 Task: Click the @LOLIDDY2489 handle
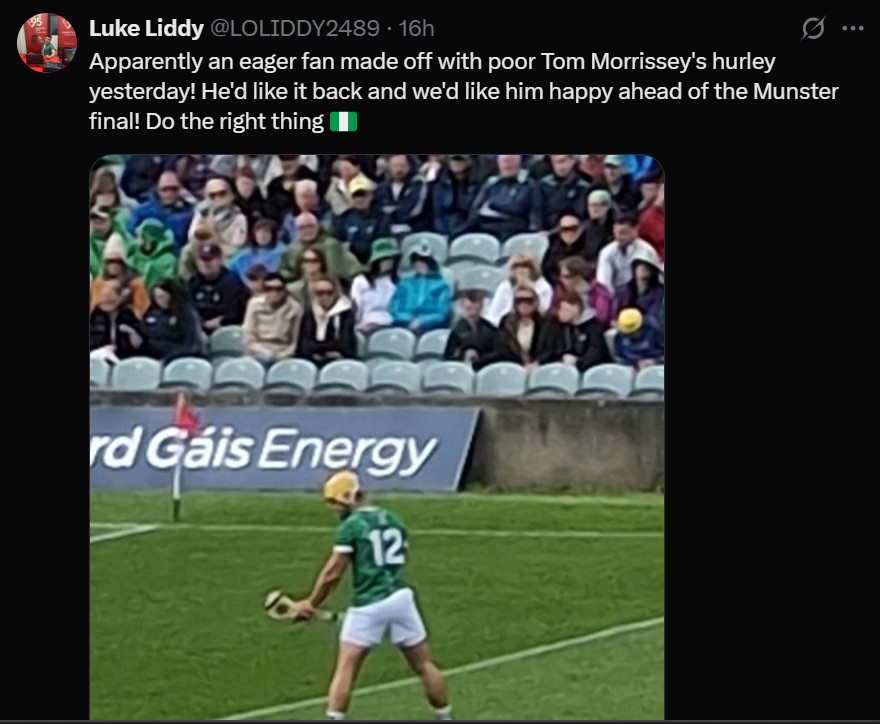pyautogui.click(x=295, y=28)
